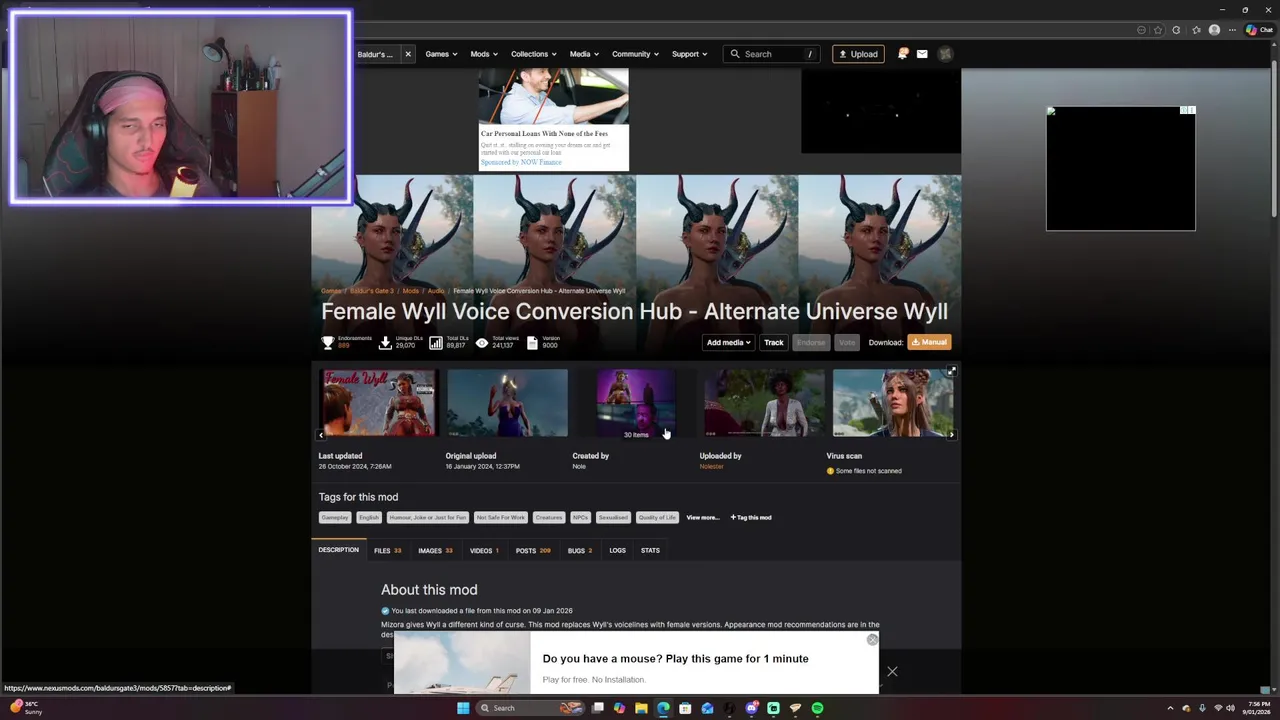Click the Nexus Mods search field
Viewport: 1280px width, 720px height.
[x=774, y=54]
